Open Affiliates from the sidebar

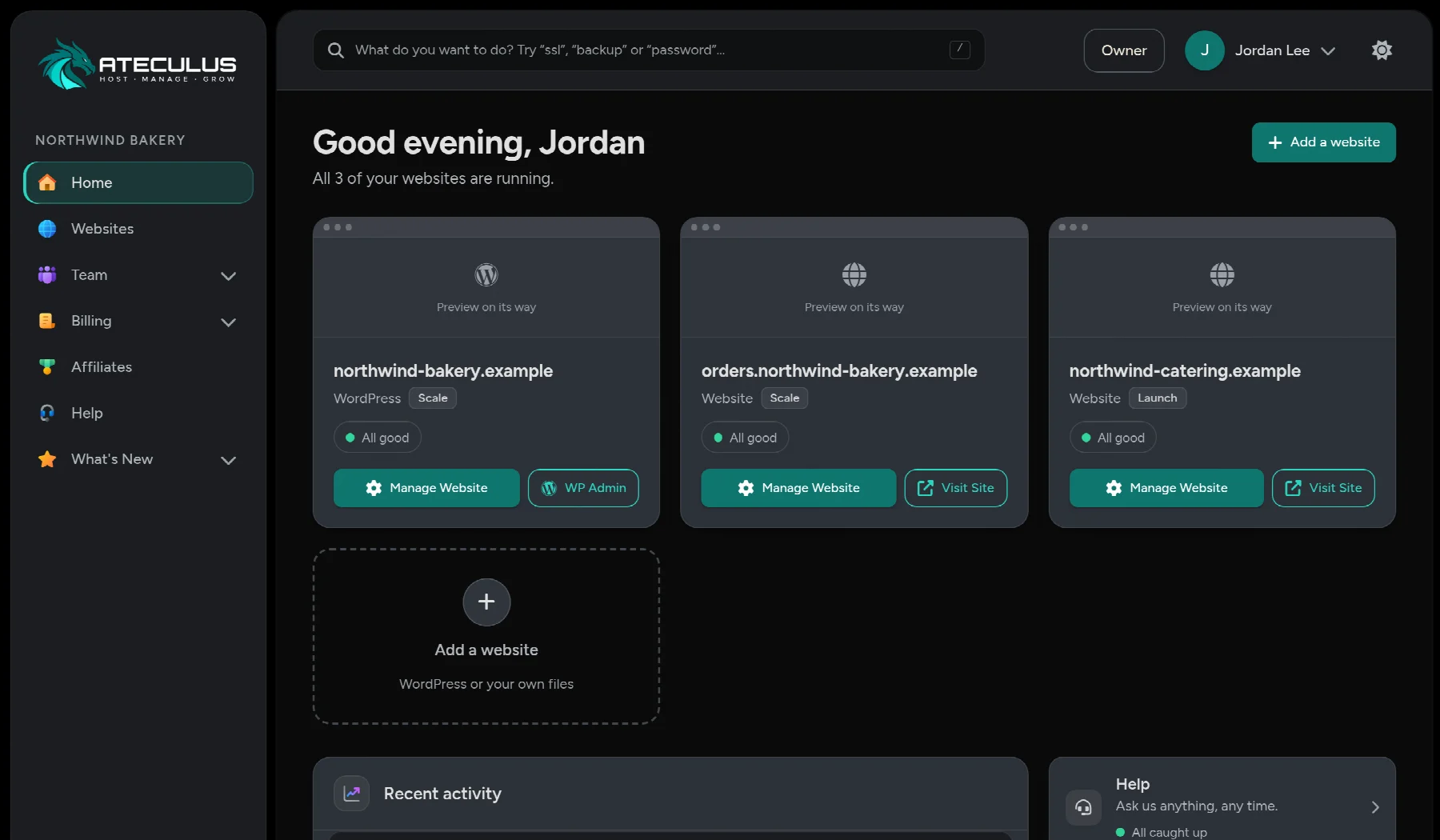[x=138, y=367]
